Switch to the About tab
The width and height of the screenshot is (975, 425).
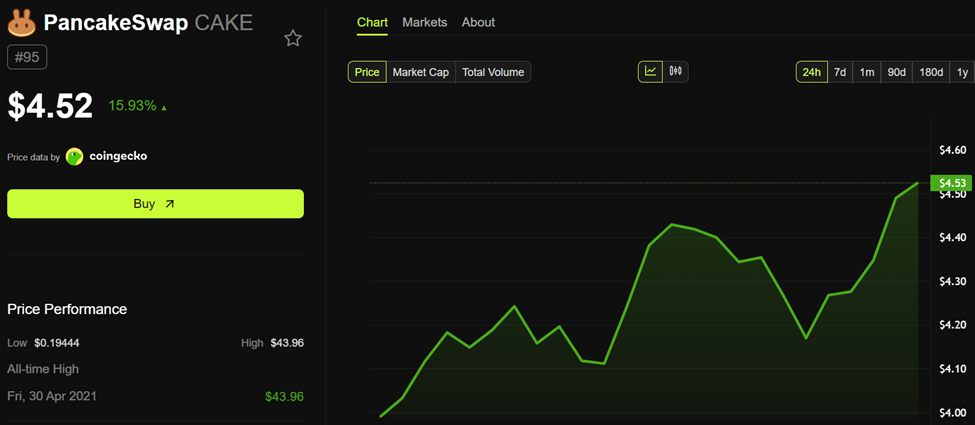[x=478, y=22]
